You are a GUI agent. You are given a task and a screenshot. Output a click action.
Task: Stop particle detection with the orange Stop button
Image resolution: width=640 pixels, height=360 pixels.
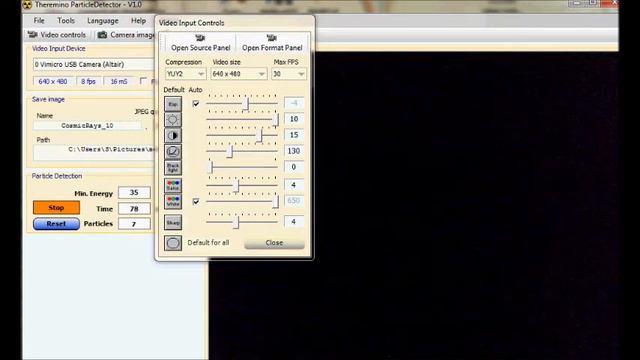click(x=56, y=207)
